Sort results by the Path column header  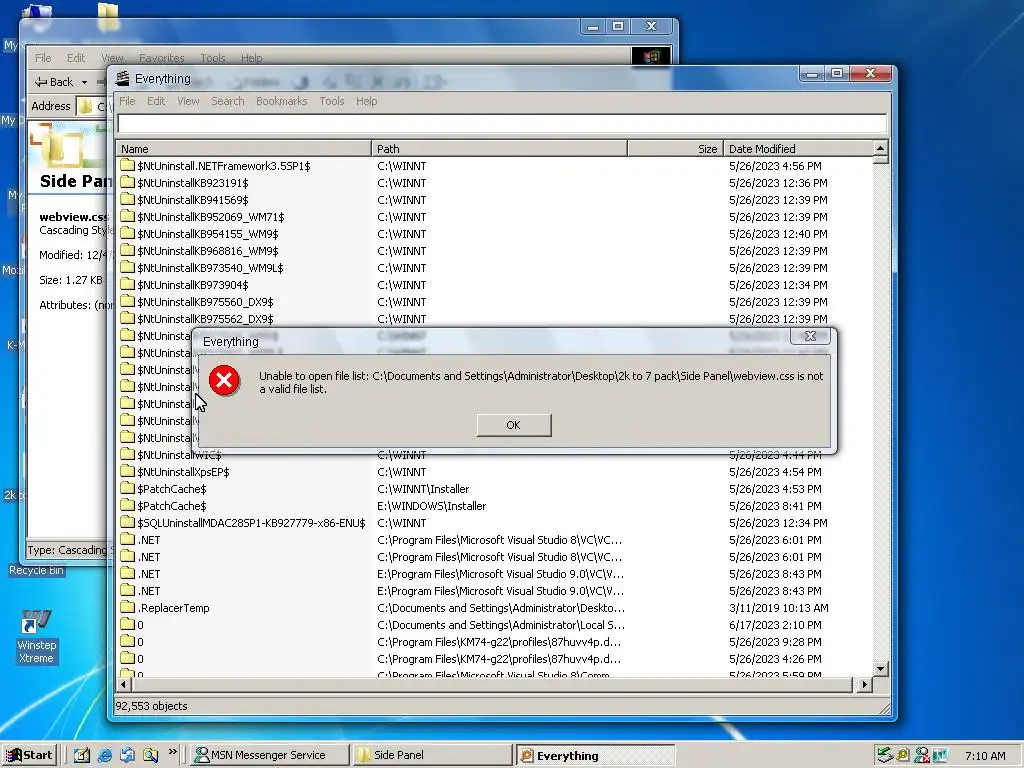pos(500,149)
